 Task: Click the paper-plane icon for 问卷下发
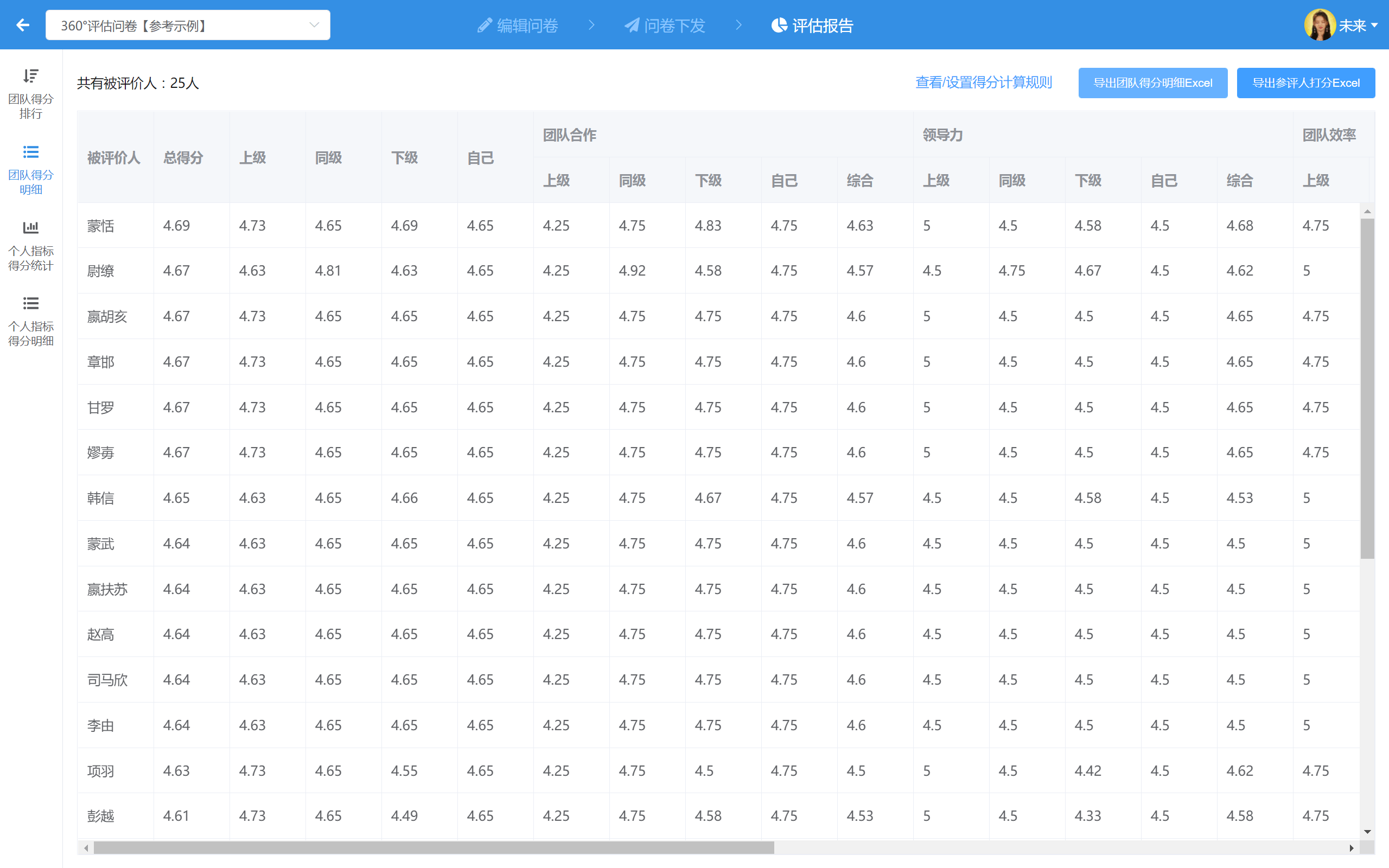[x=632, y=25]
